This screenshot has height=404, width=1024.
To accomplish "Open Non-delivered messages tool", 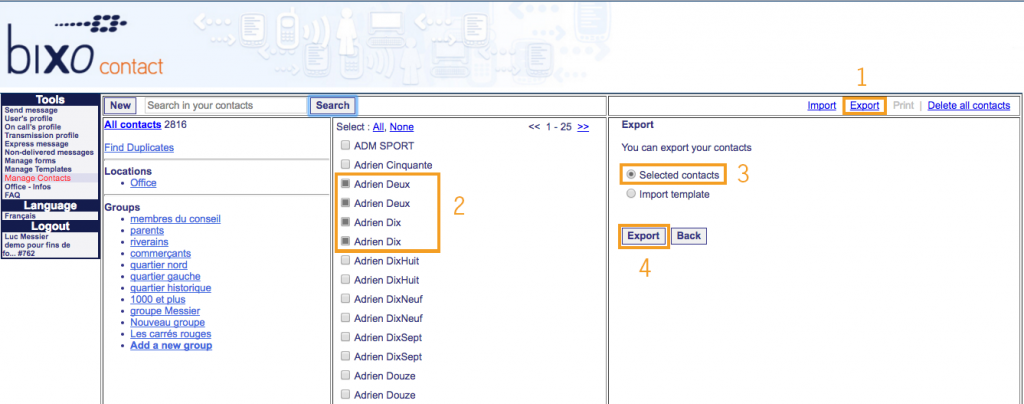I will pos(49,153).
